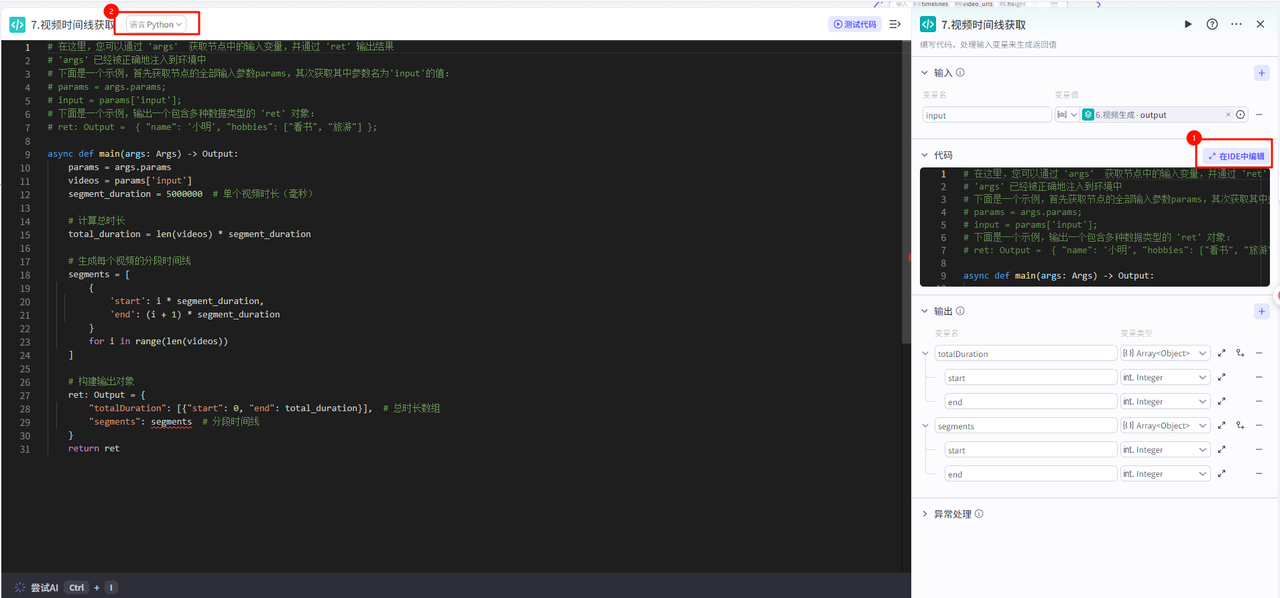Add a new output variable with plus icon
1280x598 pixels.
[x=1261, y=312]
